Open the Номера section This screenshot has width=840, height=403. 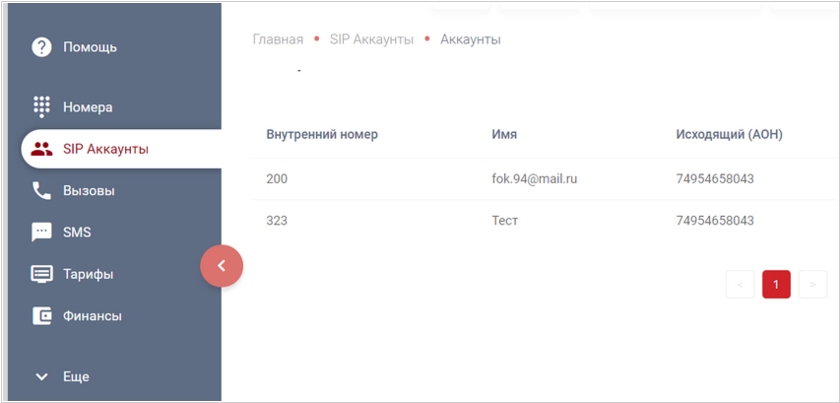tap(88, 107)
